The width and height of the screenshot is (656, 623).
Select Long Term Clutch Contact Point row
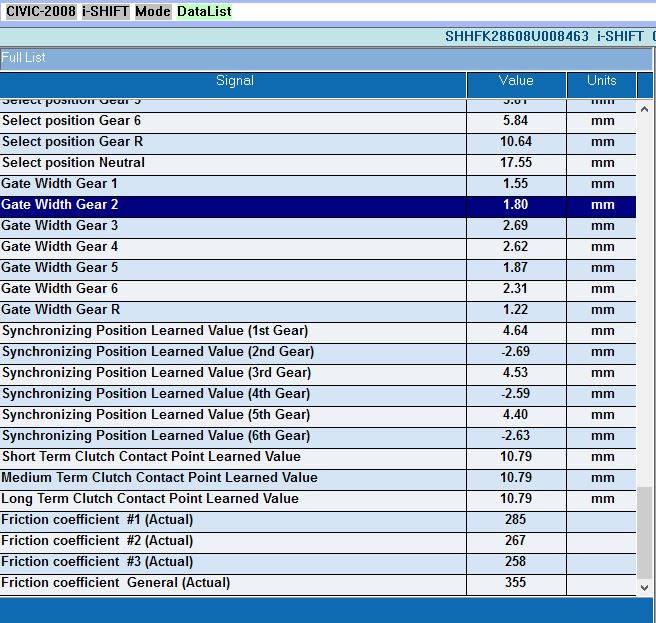click(x=318, y=500)
